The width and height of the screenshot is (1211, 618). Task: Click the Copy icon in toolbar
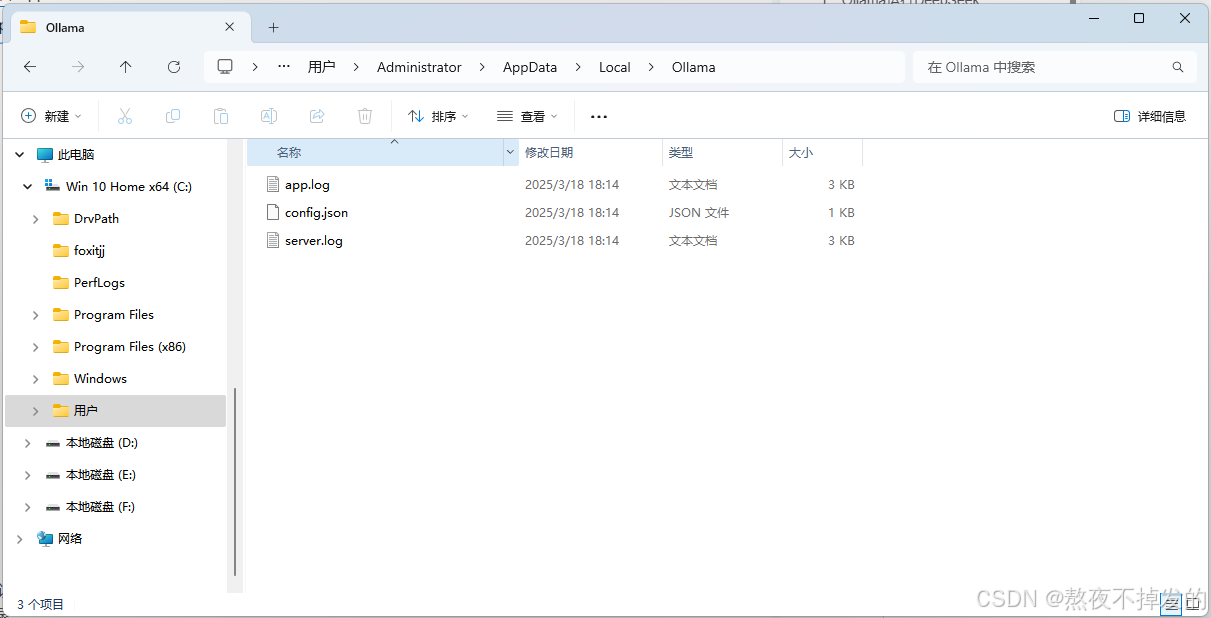pyautogui.click(x=173, y=116)
